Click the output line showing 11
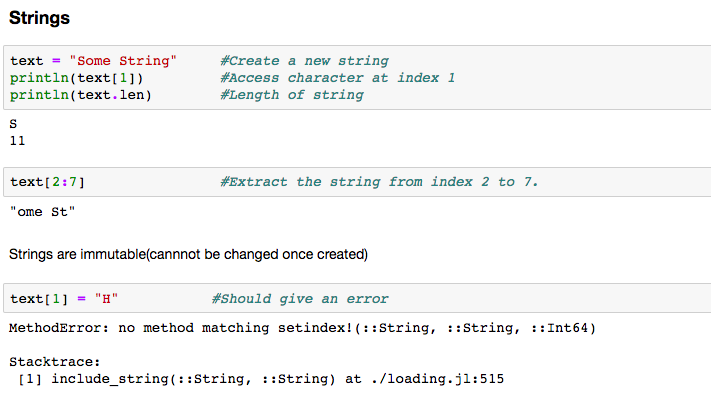Viewport: 711px width, 412px height. pos(17,141)
